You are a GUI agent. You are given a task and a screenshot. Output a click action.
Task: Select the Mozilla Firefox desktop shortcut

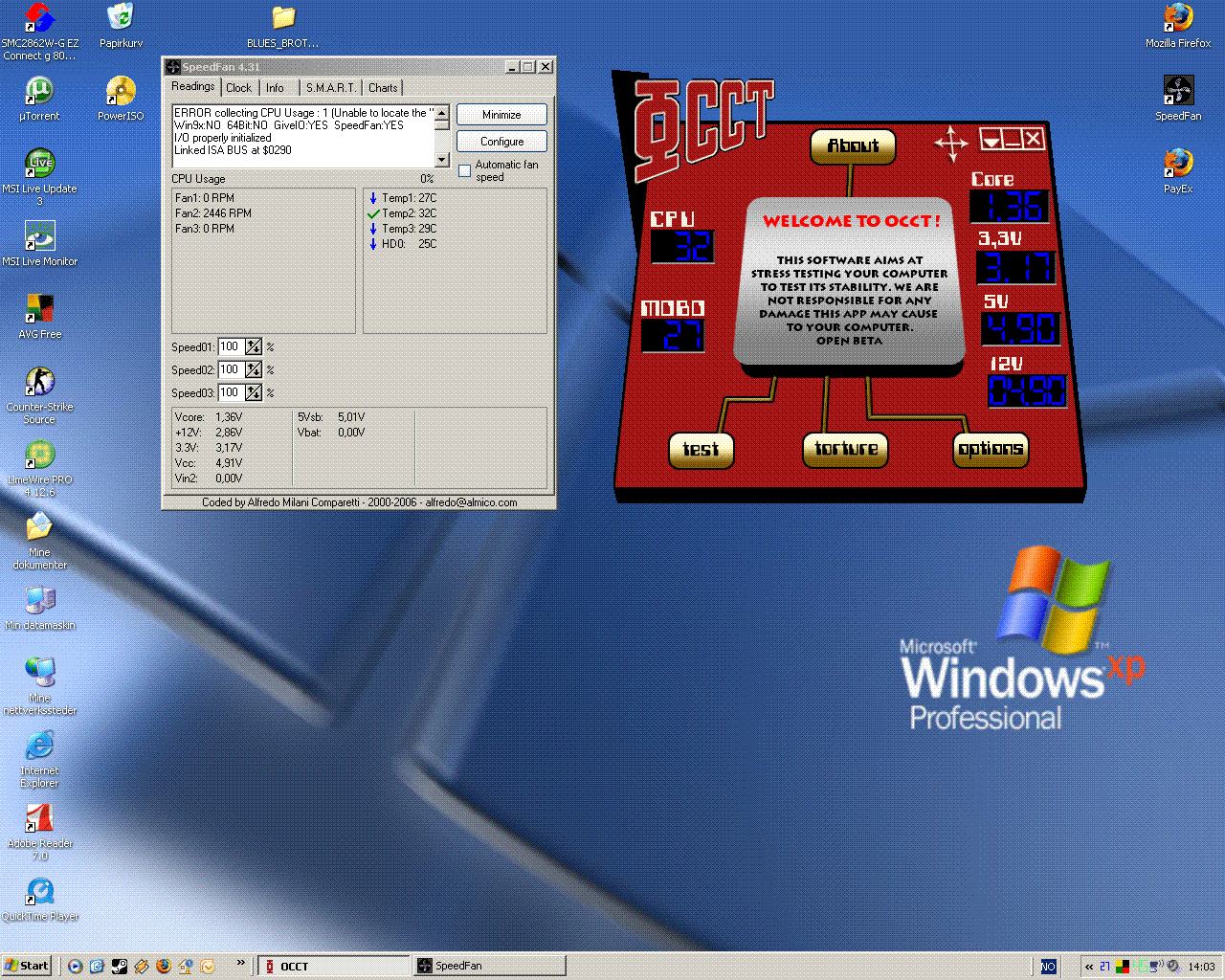(x=1178, y=26)
